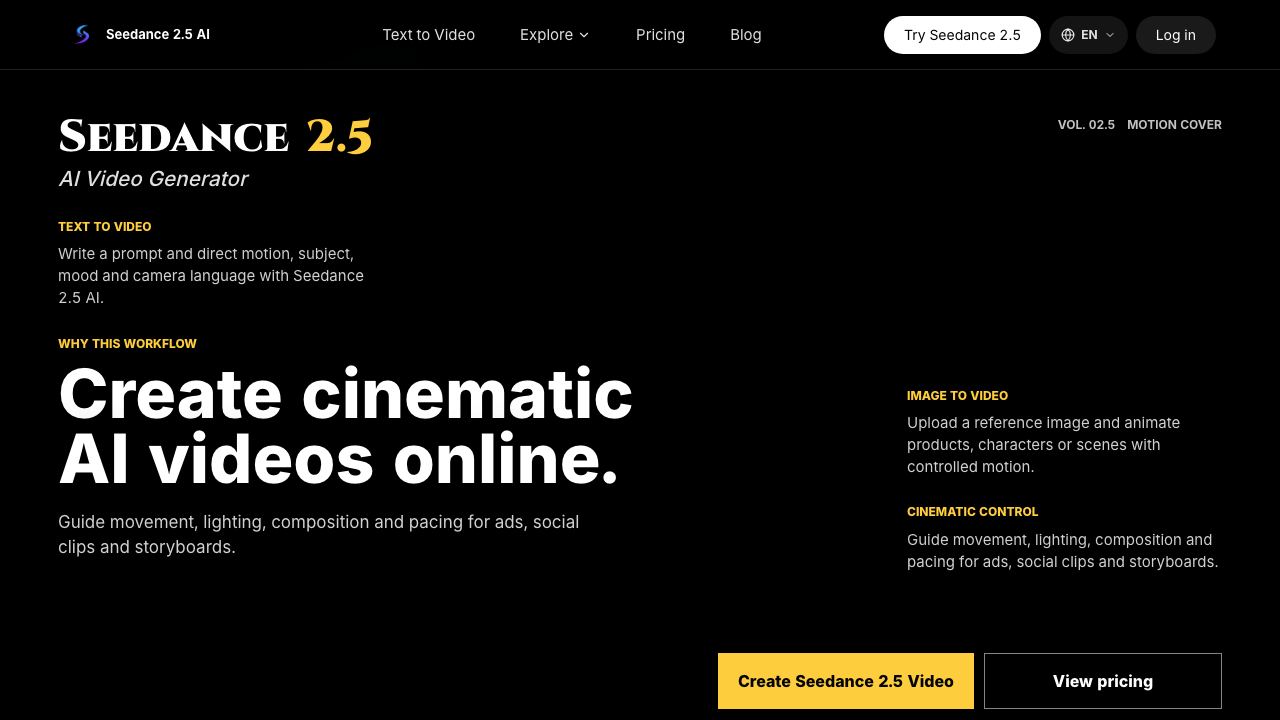Viewport: 1280px width, 720px height.
Task: Open the Text to Video page
Action: (x=428, y=34)
